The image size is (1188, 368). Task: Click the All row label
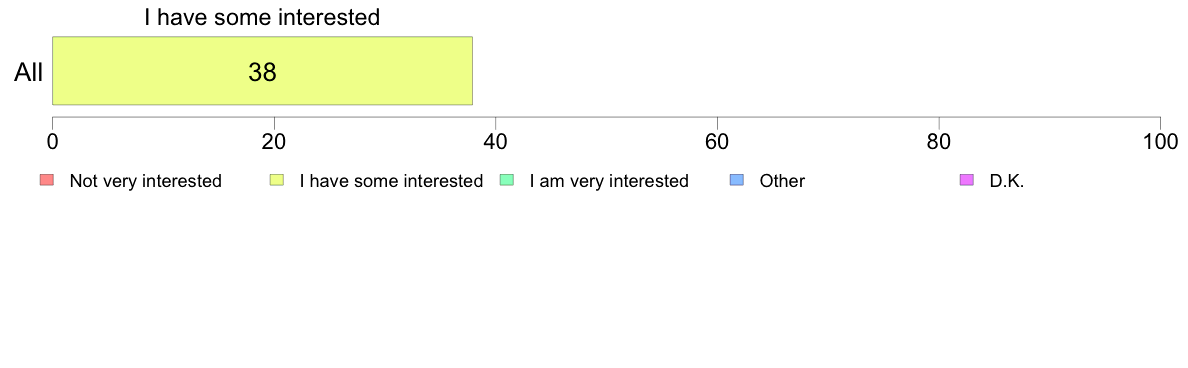point(29,73)
